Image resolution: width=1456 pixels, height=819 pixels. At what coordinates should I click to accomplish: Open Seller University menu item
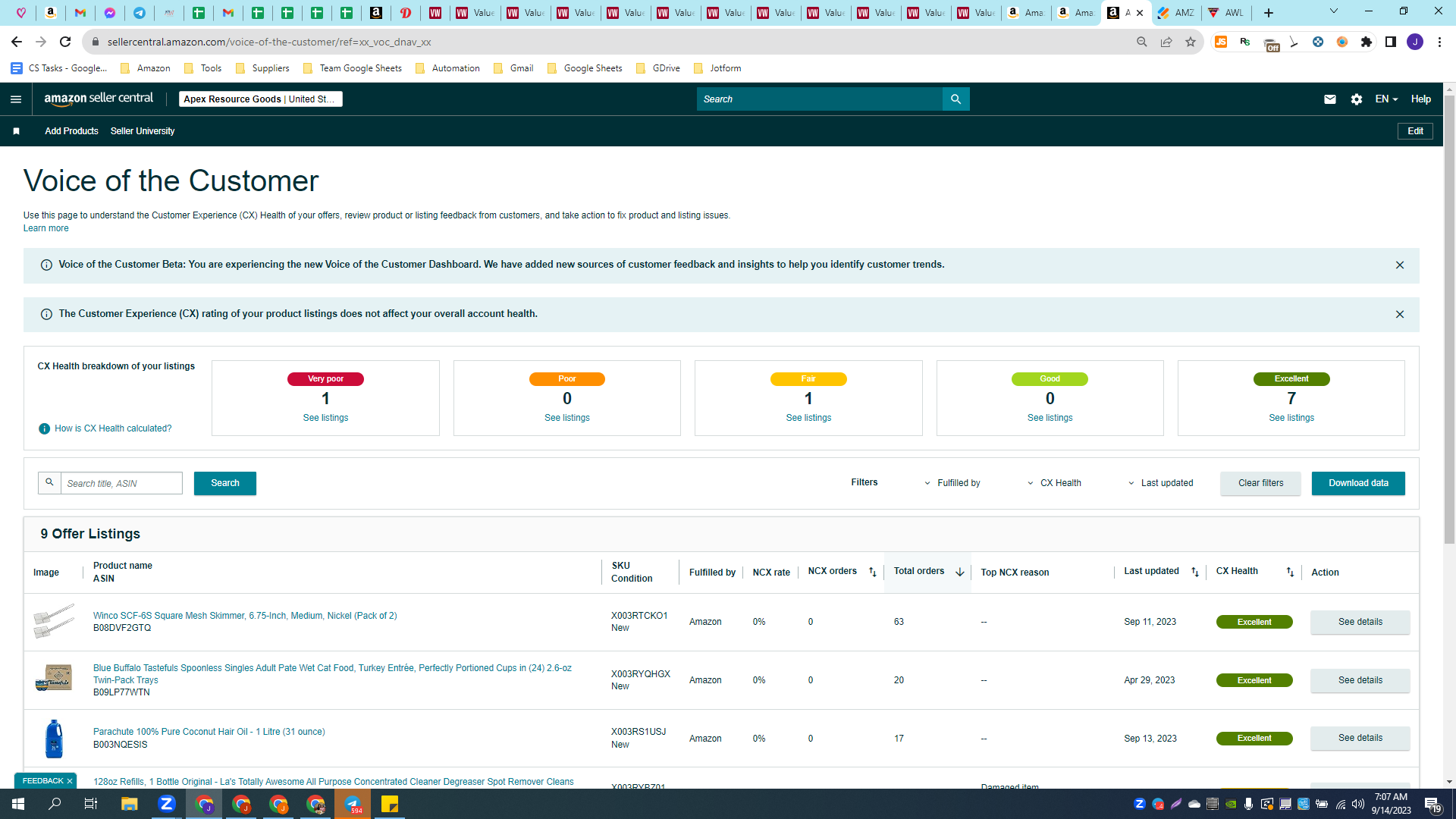click(x=143, y=131)
